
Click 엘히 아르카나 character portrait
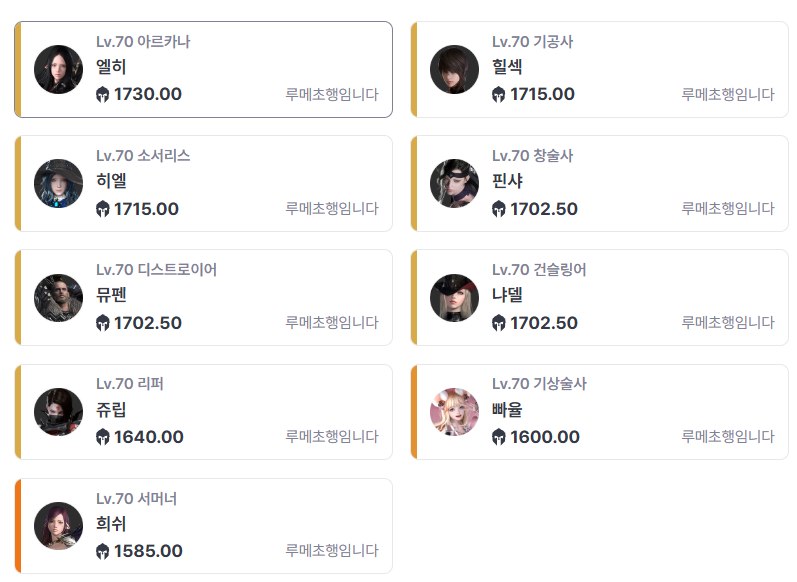(x=58, y=70)
